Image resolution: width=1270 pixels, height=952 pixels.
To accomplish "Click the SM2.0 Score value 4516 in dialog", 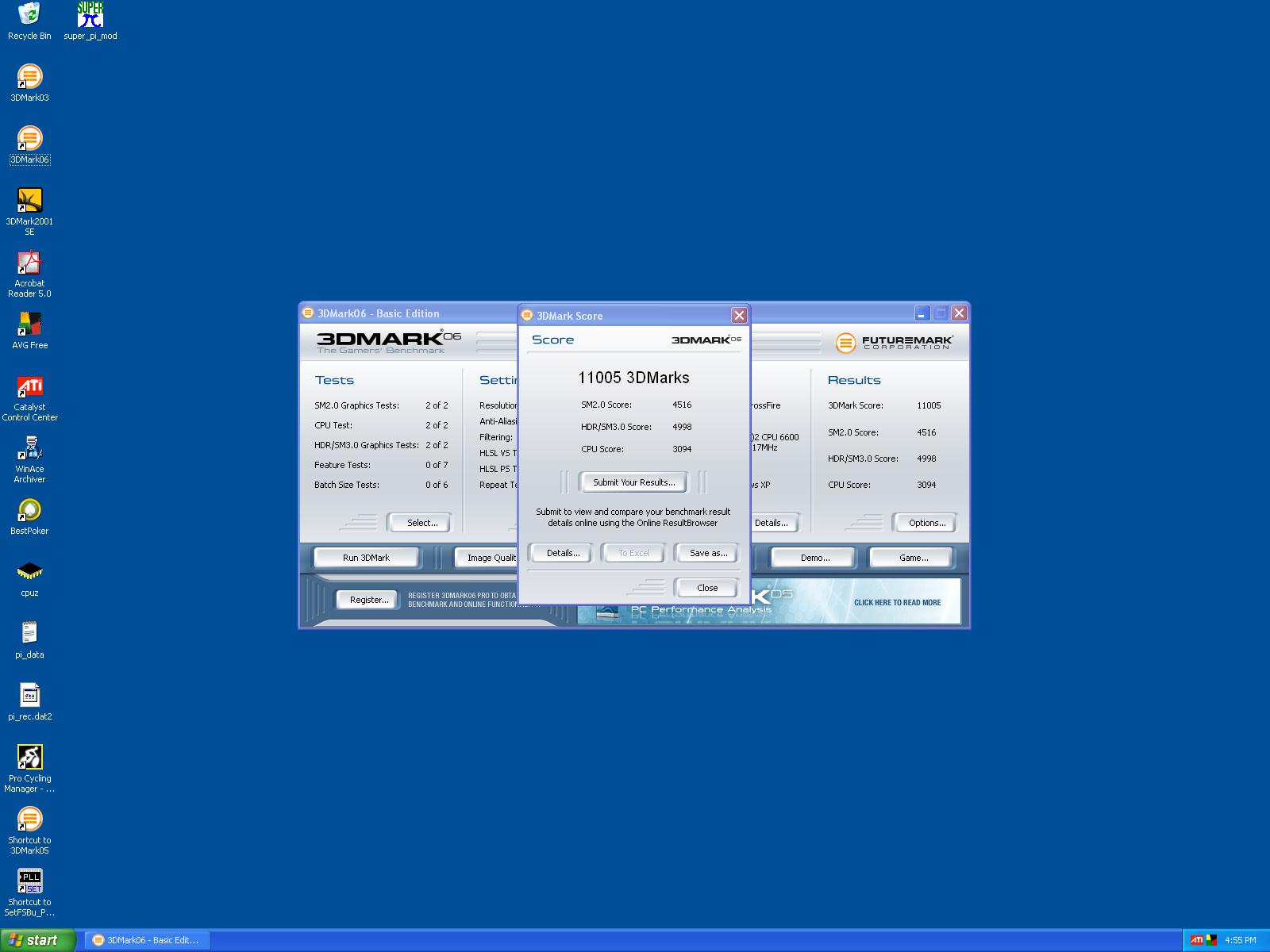I will (x=682, y=405).
